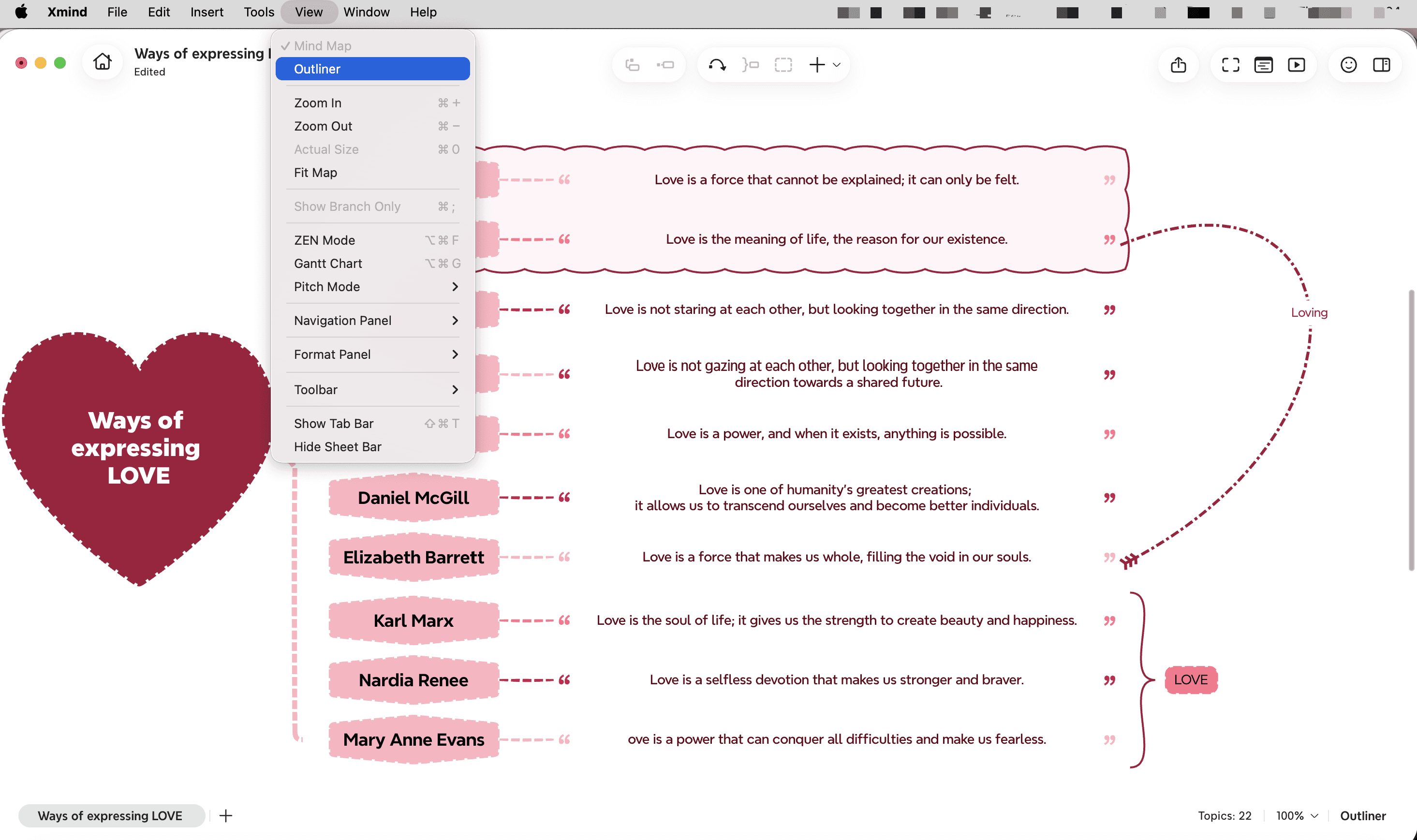Select quote 'Love is a force that makes us whole'
Viewport: 1417px width, 840px height.
pos(836,557)
